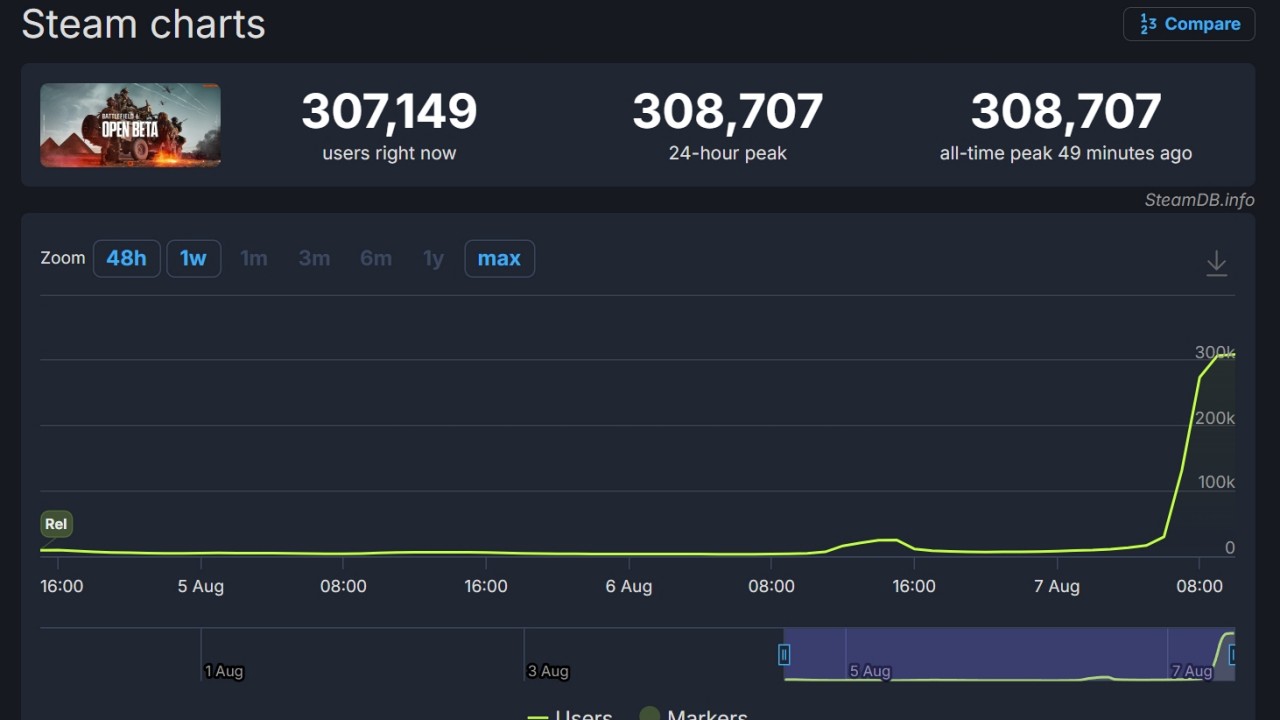Viewport: 1280px width, 720px height.
Task: Click the all-time peak 308,707 value
Action: [1065, 111]
